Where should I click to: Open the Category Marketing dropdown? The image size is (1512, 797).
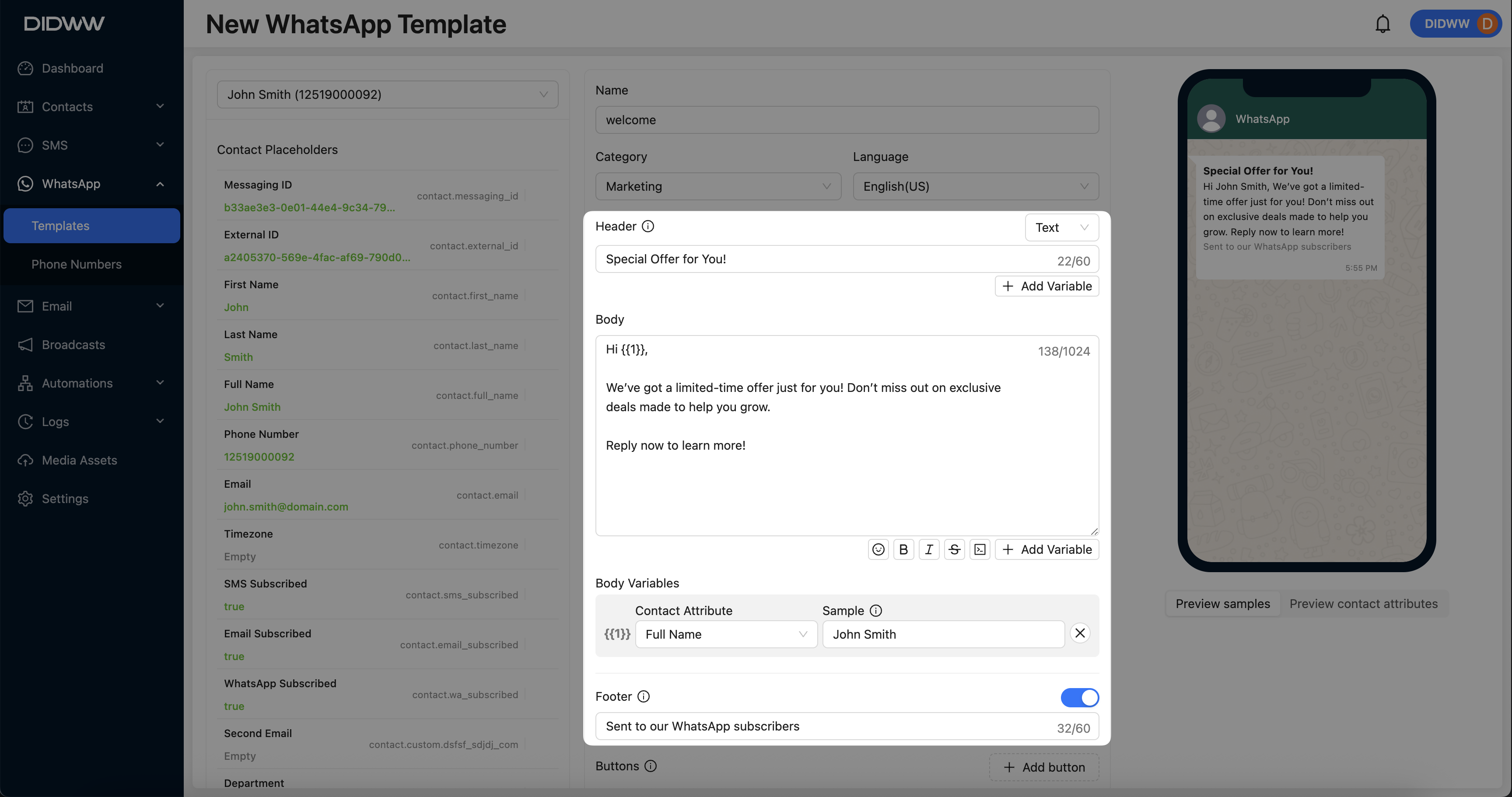point(718,186)
